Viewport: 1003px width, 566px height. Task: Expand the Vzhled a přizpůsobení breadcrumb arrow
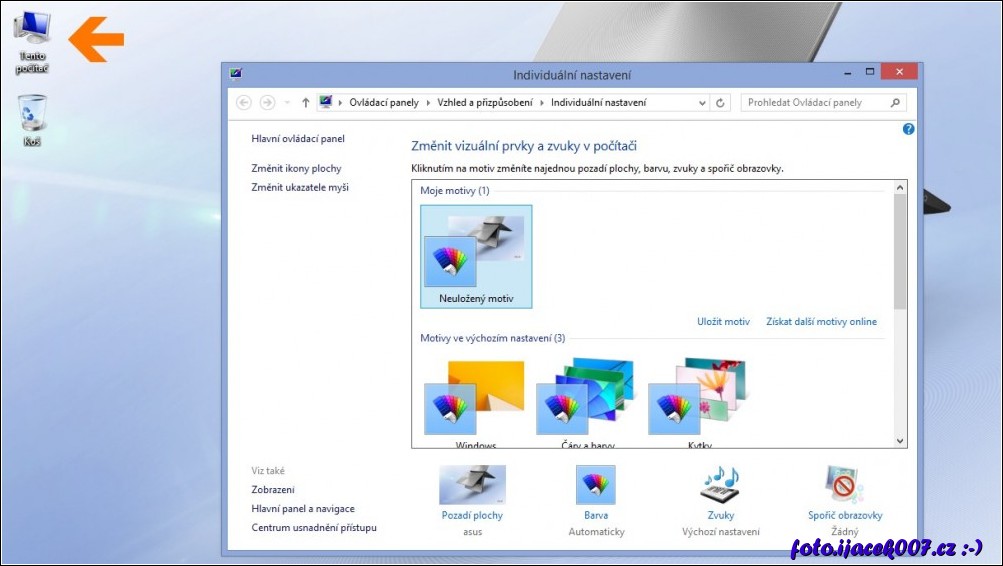click(x=543, y=103)
